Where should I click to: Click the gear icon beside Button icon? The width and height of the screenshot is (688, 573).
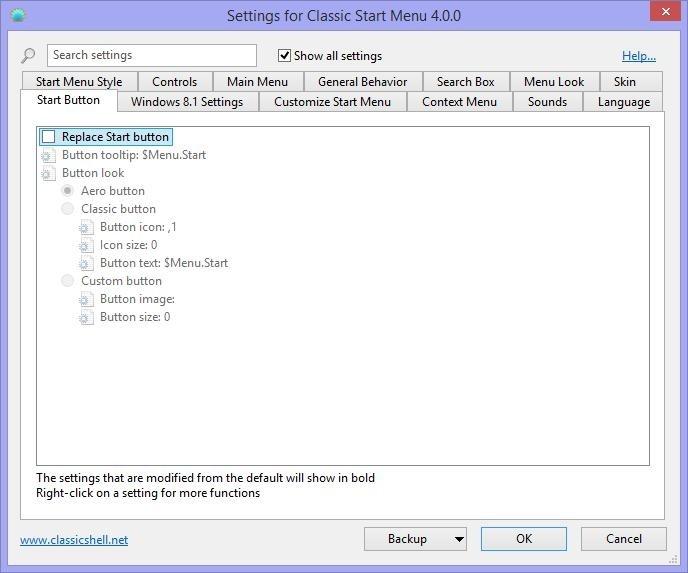[x=86, y=227]
